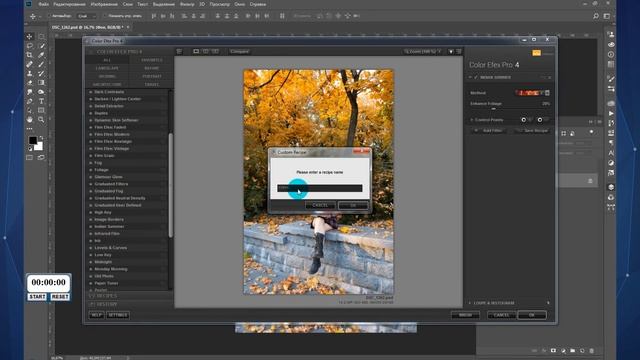Select the Healing Brush tool

pos(29,64)
